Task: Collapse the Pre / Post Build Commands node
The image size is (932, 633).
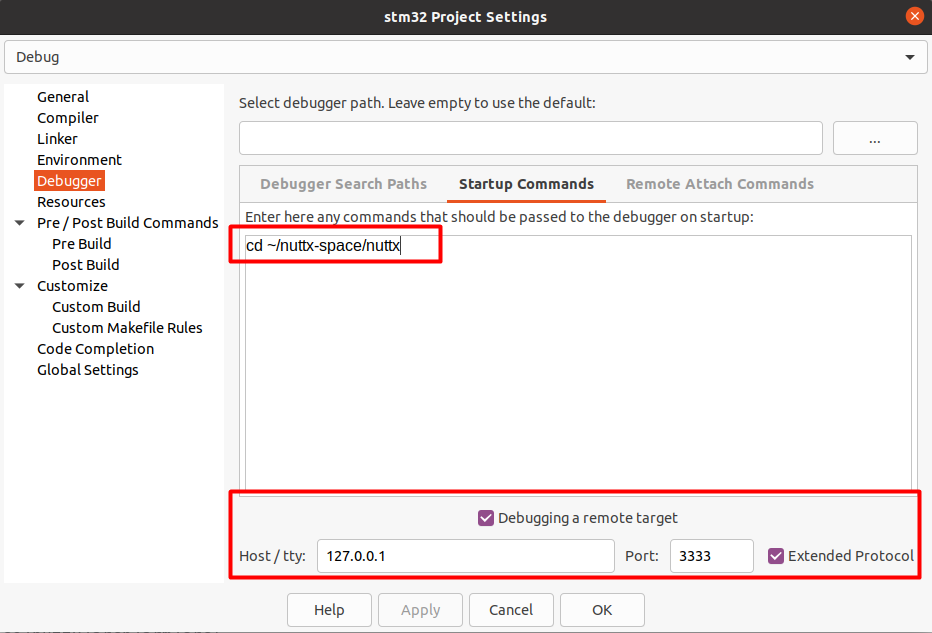Action: pyautogui.click(x=20, y=223)
